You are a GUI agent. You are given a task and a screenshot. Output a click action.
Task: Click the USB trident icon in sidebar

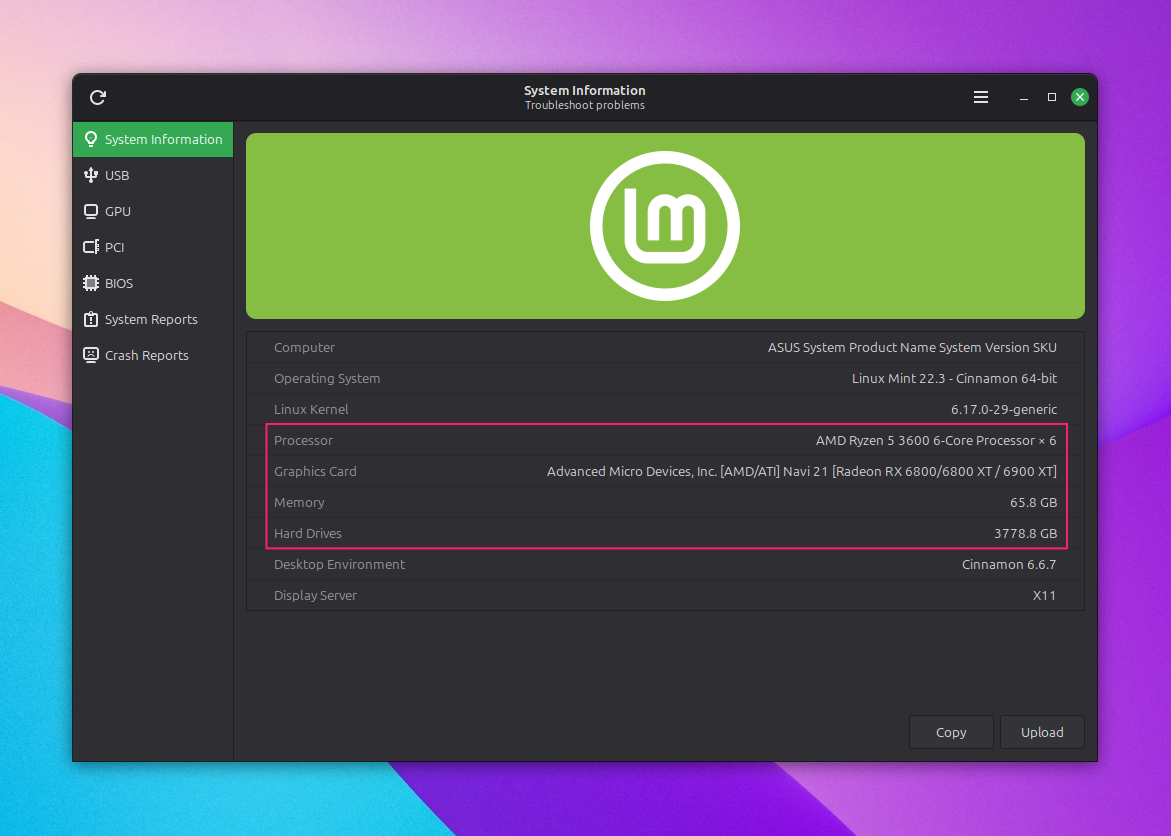pyautogui.click(x=91, y=175)
